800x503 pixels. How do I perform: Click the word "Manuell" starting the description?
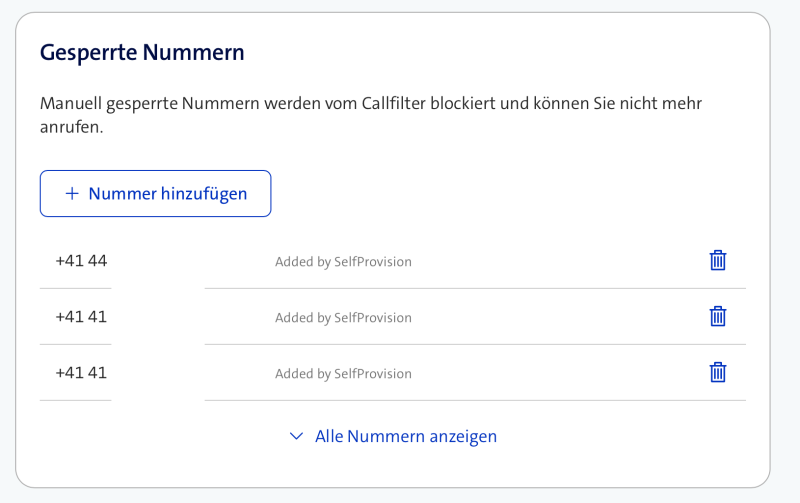73,103
